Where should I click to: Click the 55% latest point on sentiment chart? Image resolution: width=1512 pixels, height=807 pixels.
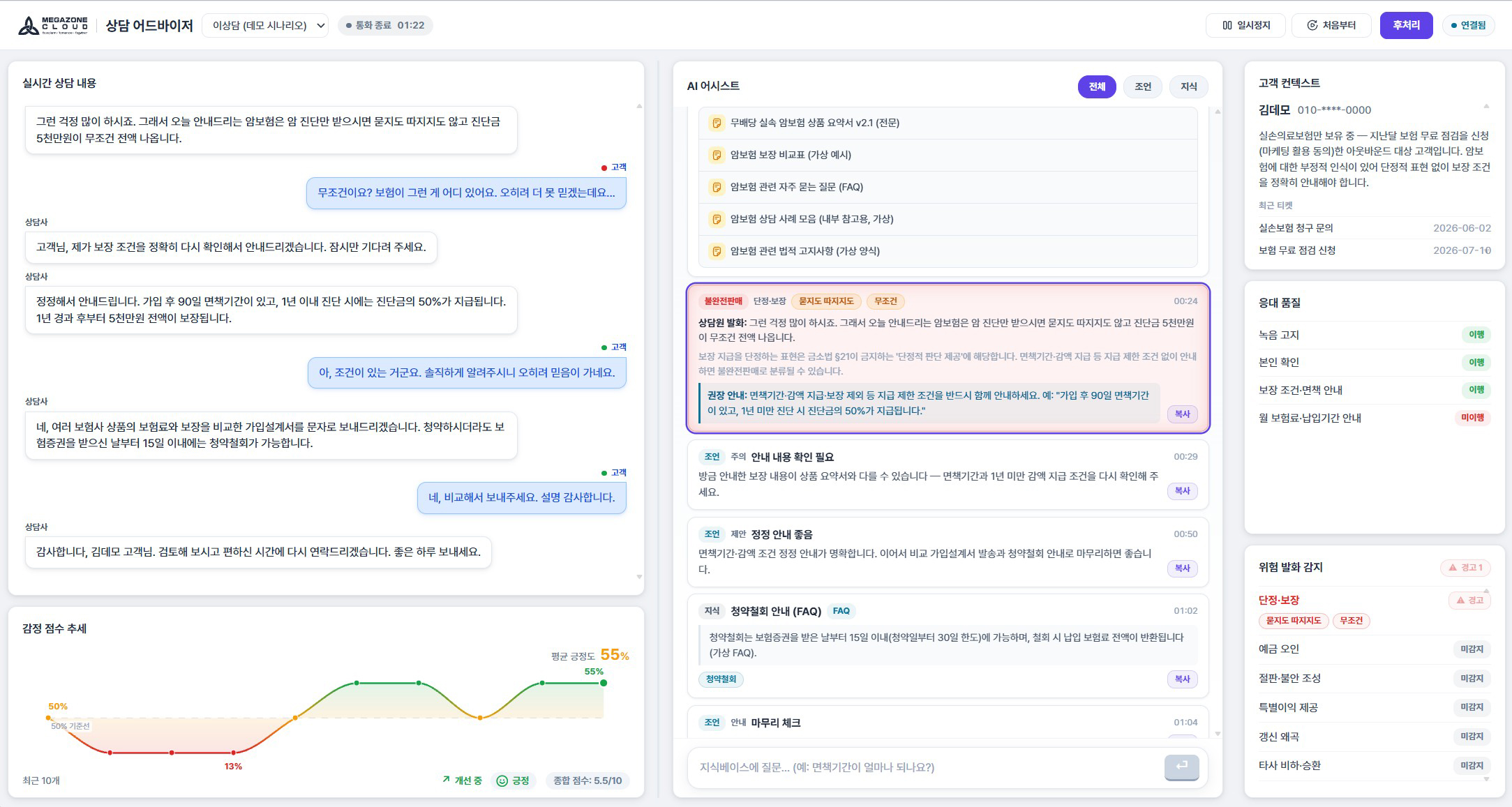click(604, 683)
